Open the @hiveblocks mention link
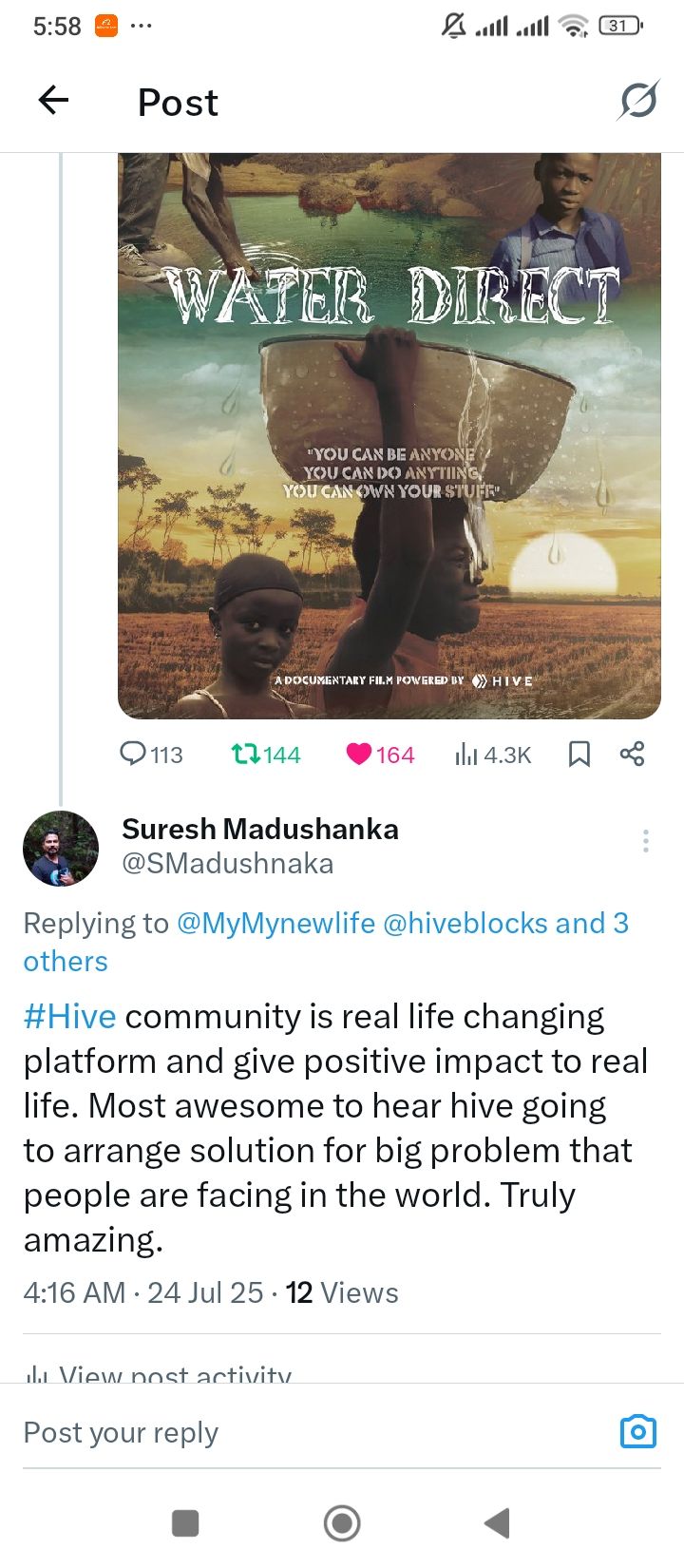The height and width of the screenshot is (1568, 684). pos(465,923)
